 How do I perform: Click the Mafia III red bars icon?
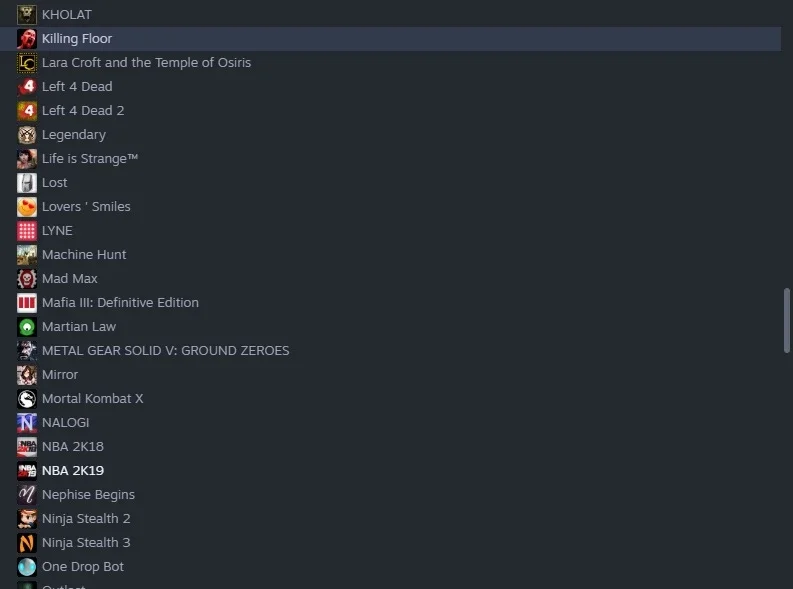click(27, 303)
